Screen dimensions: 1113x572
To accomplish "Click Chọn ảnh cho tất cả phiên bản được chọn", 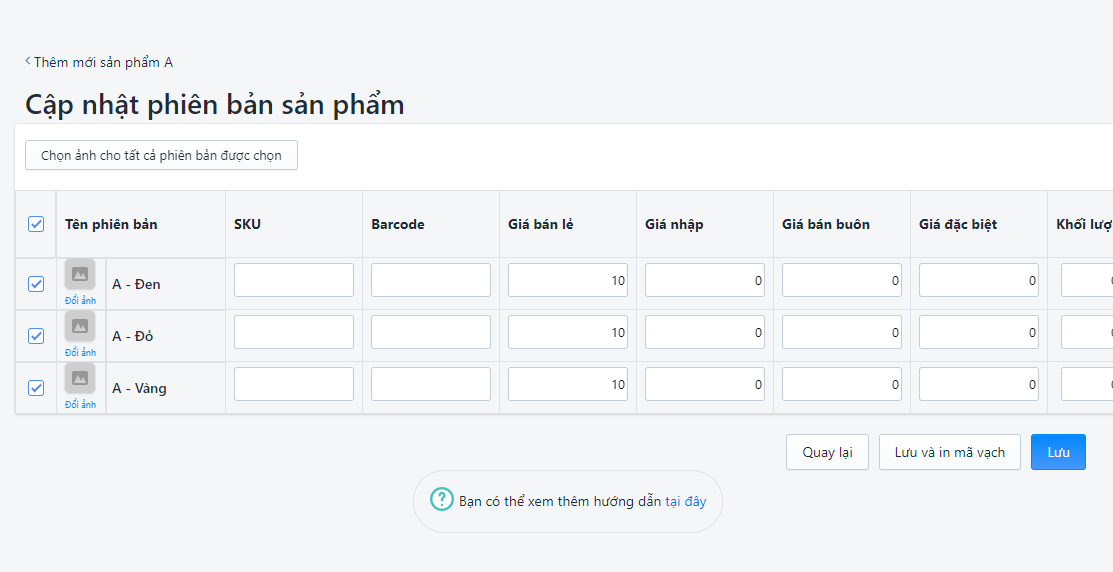I will click(161, 155).
